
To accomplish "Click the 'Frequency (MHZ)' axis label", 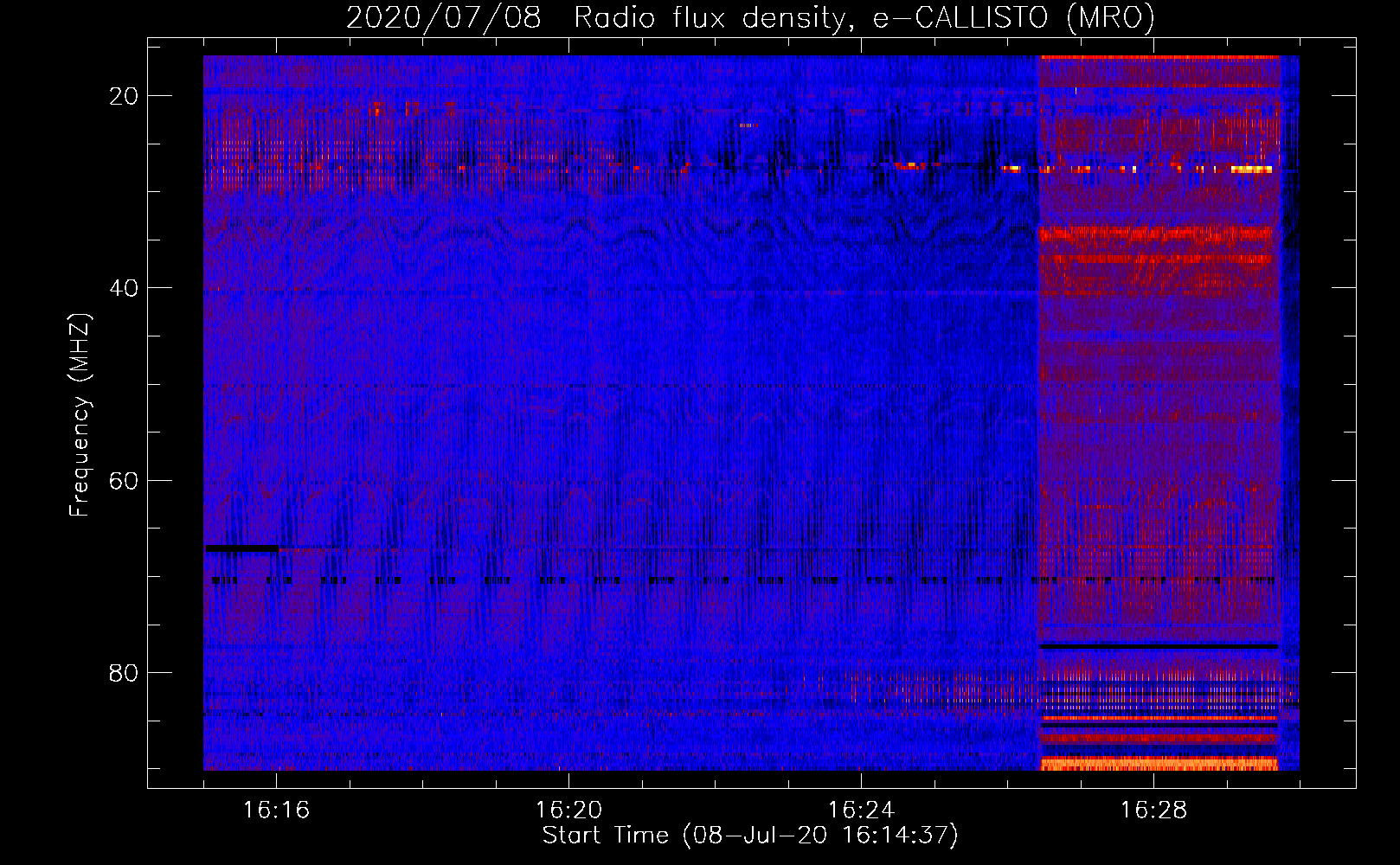I will (80, 414).
